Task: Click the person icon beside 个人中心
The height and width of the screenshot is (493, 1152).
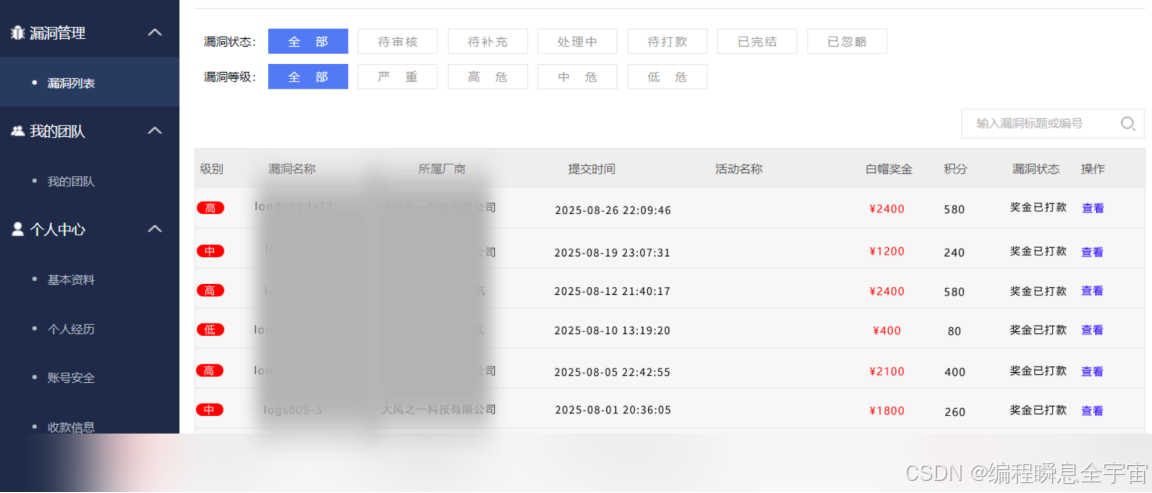Action: [18, 229]
